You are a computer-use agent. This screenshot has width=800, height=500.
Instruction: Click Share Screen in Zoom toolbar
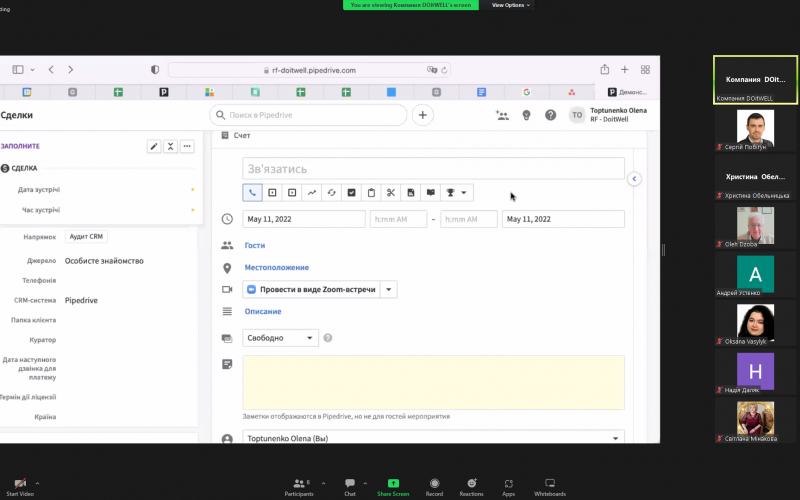click(393, 487)
